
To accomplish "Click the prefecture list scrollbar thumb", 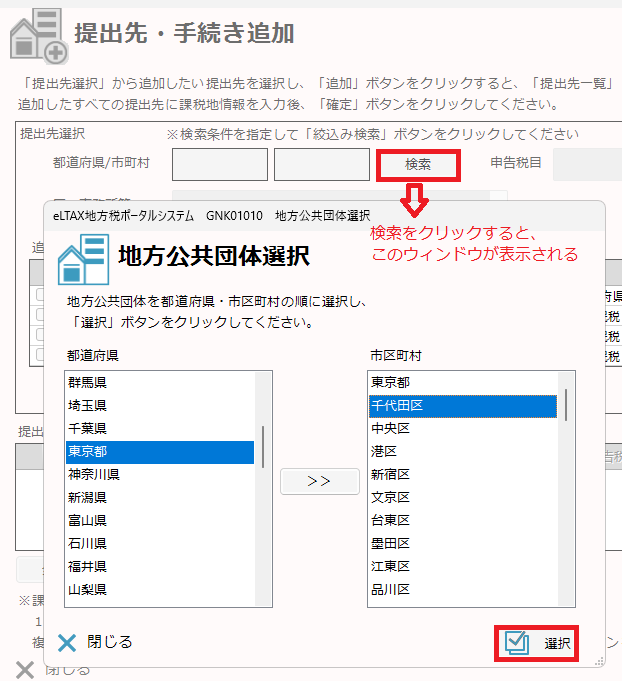I will [x=263, y=447].
